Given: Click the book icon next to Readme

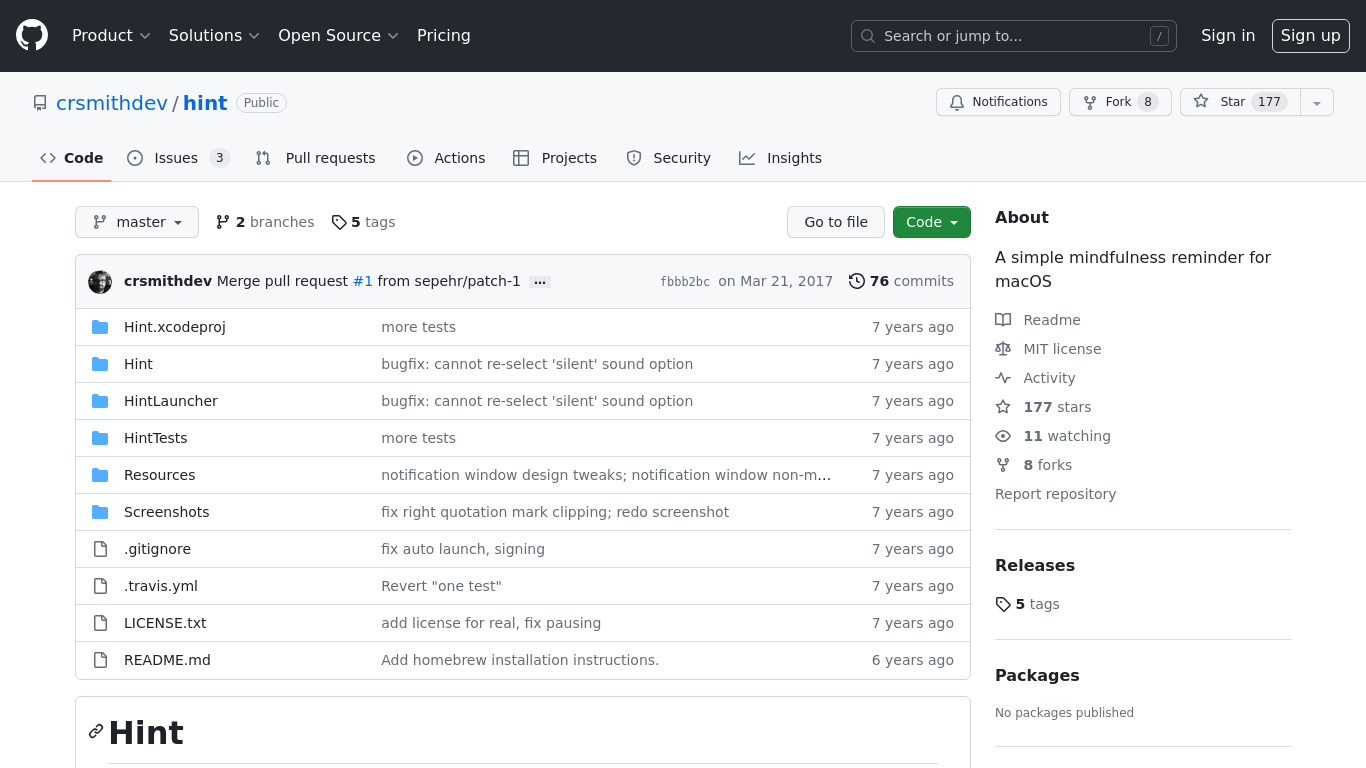Looking at the screenshot, I should [x=1003, y=320].
